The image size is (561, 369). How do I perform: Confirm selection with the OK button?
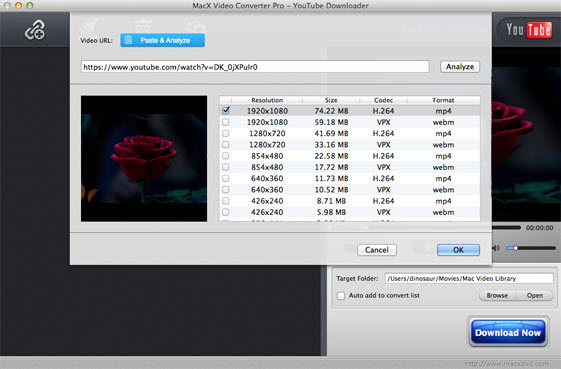pos(458,250)
